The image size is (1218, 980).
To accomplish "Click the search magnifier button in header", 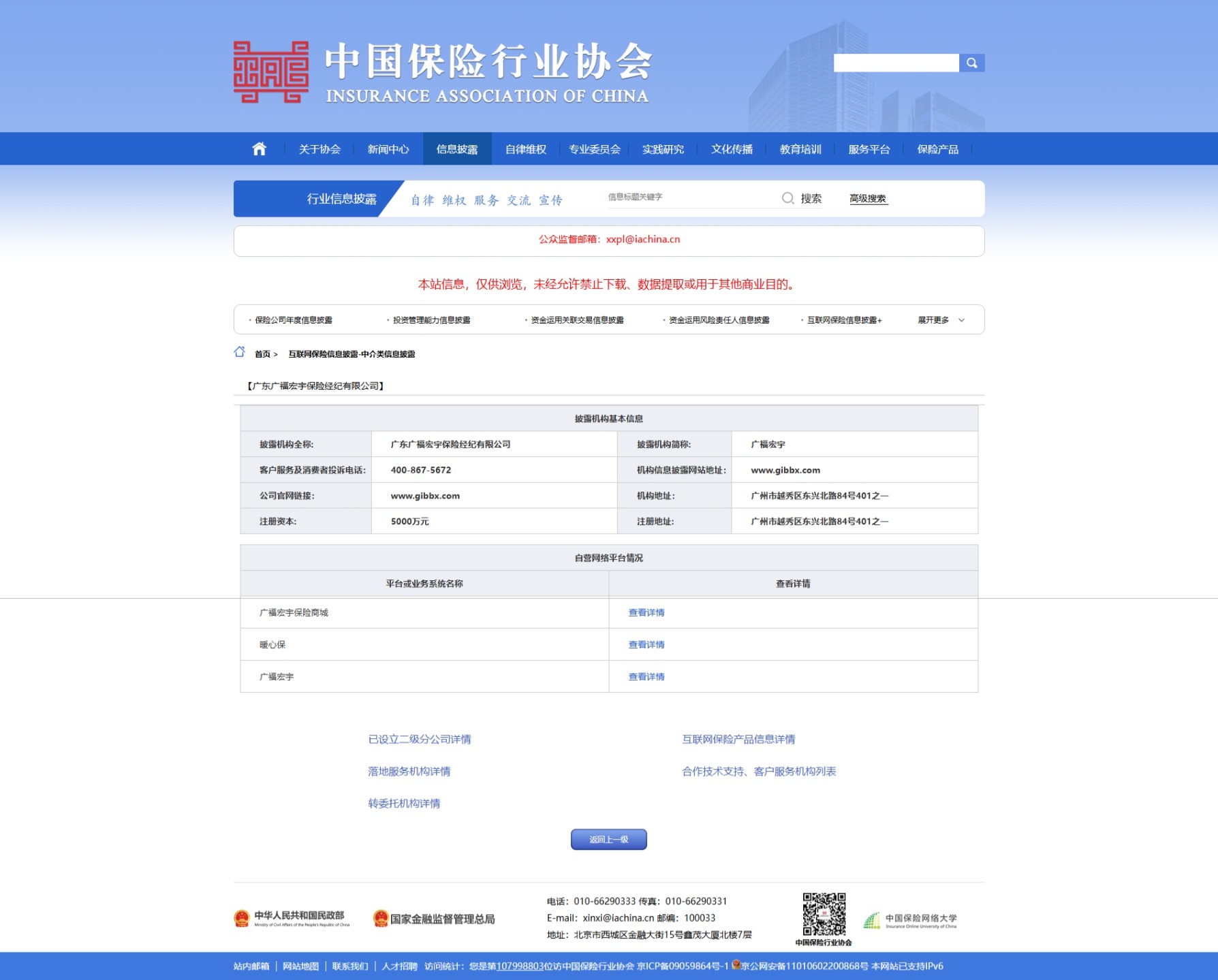I will 971,63.
